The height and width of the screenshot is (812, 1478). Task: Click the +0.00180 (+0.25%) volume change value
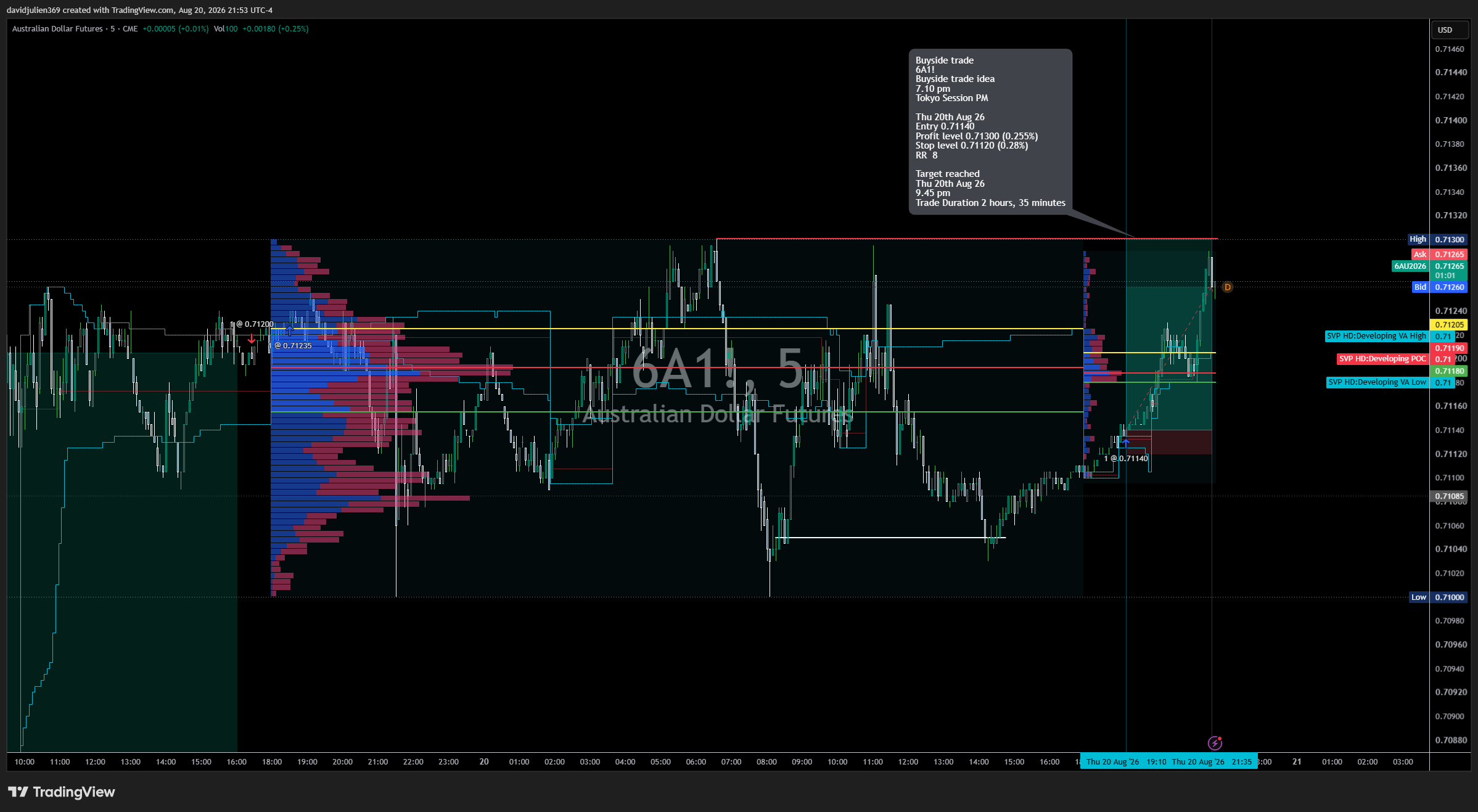point(275,28)
